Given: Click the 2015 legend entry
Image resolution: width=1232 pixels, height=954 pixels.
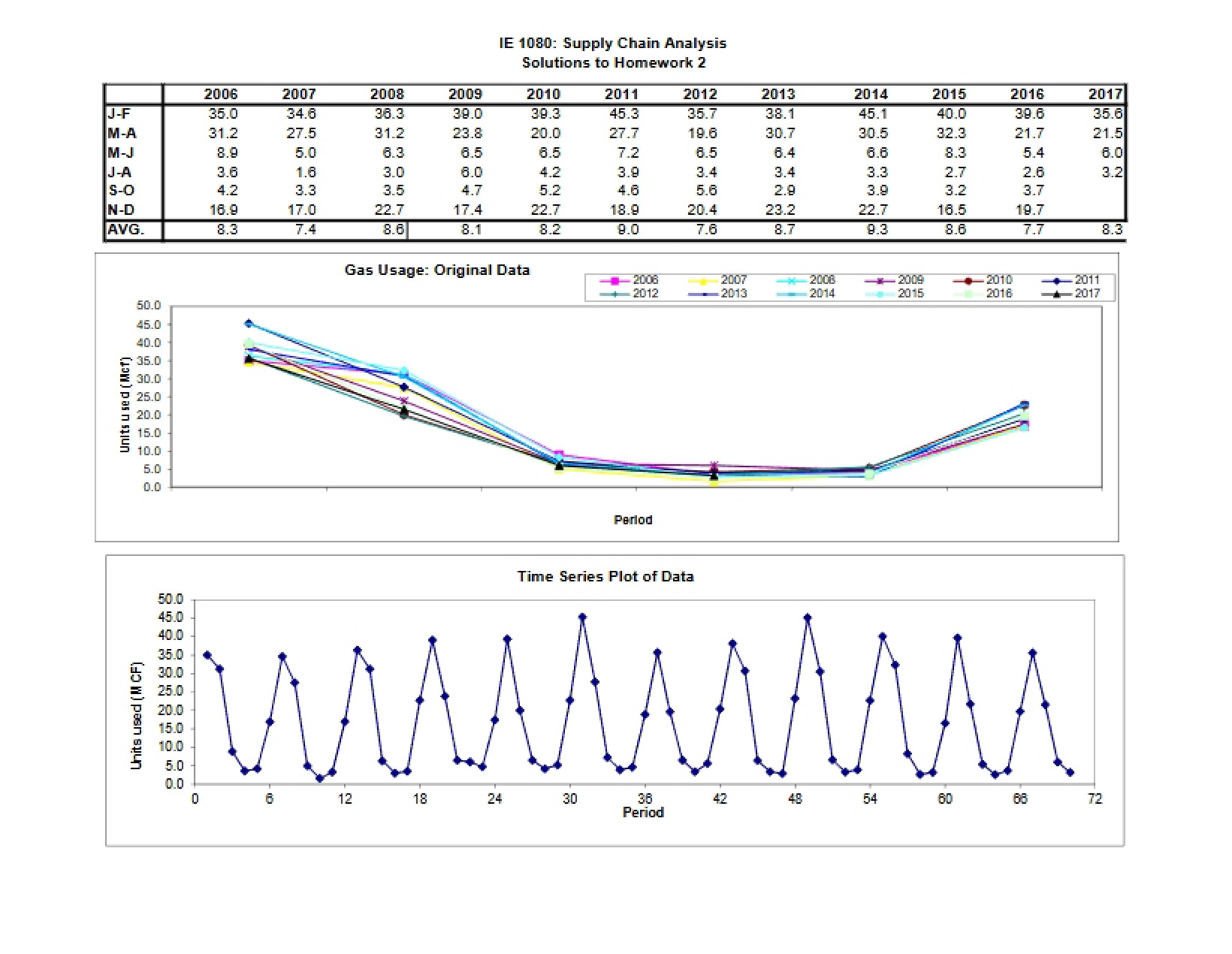Looking at the screenshot, I should [893, 294].
